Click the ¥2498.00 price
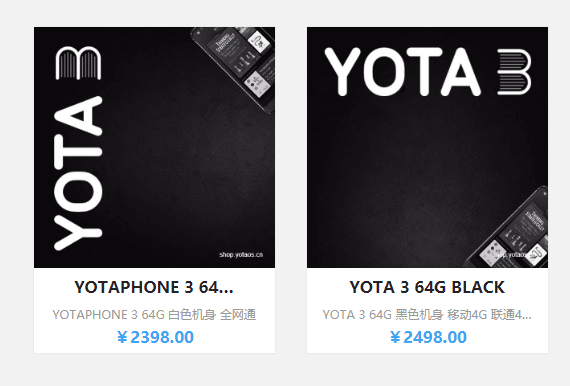The width and height of the screenshot is (570, 386). pyautogui.click(x=428, y=337)
